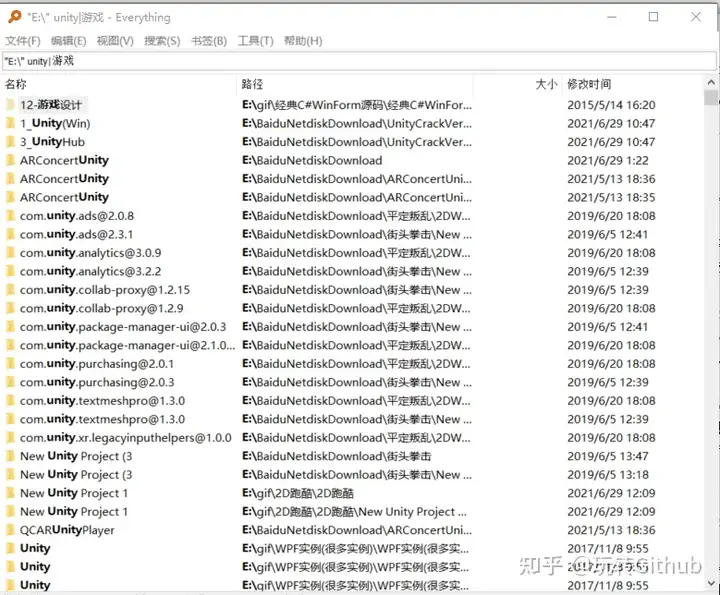Click date 2015/5/14 16:20
This screenshot has height=595, width=720.
611,105
